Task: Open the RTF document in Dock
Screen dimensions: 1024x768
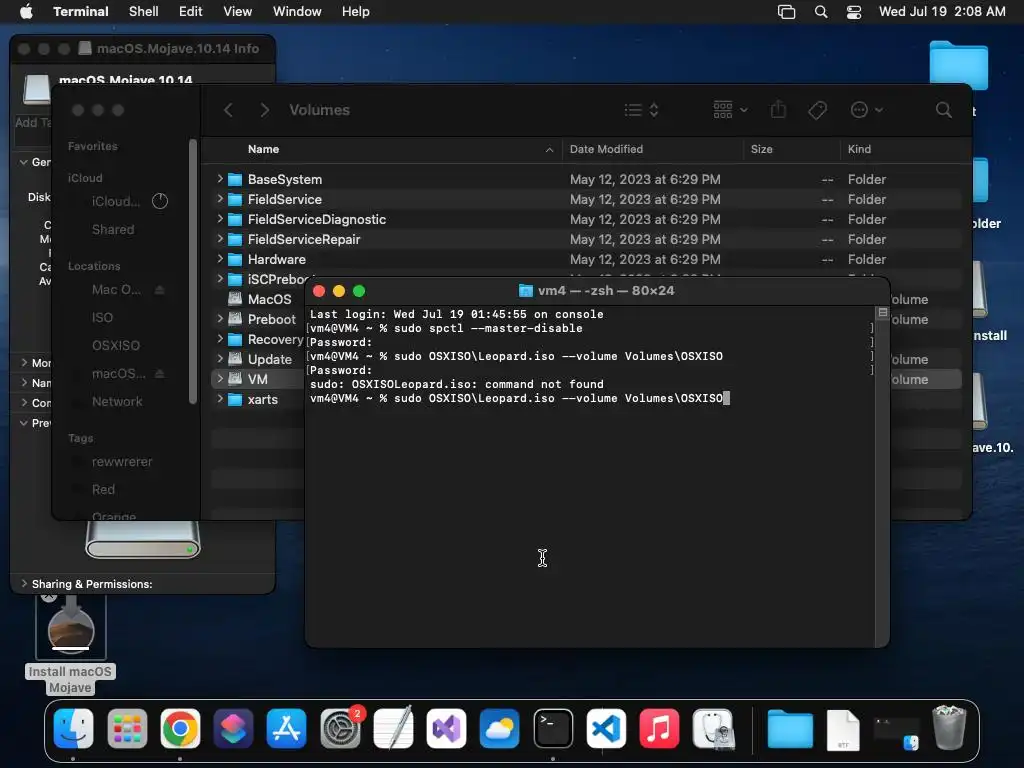Action: tap(843, 729)
